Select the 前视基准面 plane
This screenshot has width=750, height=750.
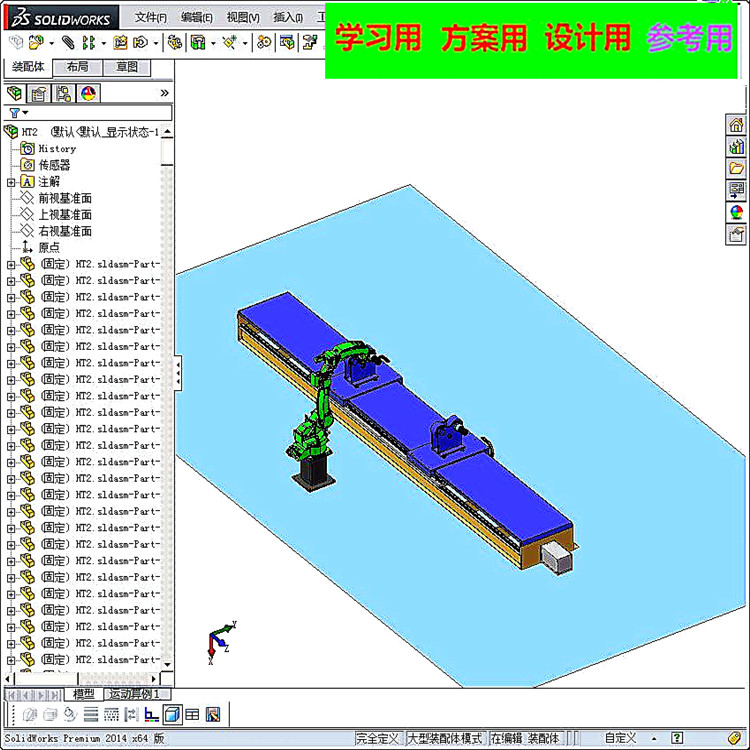coord(56,198)
